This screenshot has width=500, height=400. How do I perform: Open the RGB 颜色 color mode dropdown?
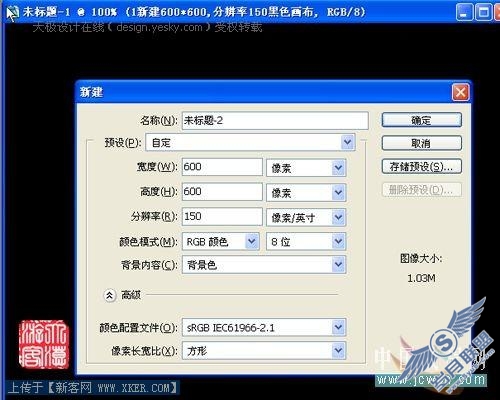[221, 241]
